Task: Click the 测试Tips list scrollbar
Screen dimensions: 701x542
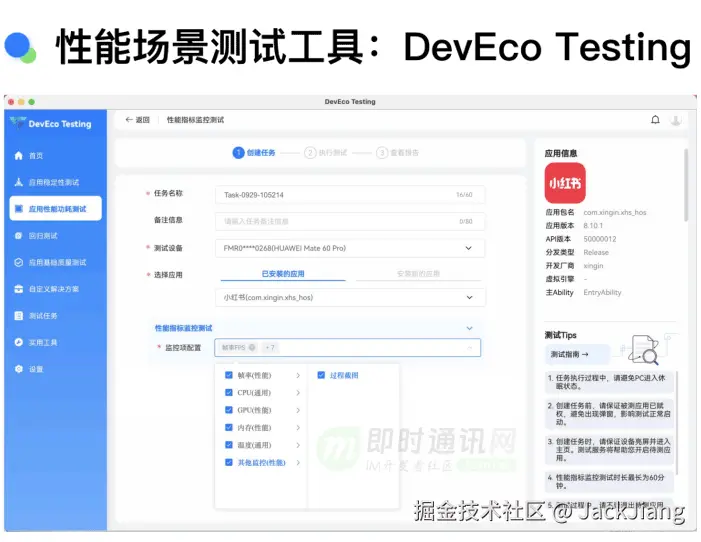Action: (678, 423)
